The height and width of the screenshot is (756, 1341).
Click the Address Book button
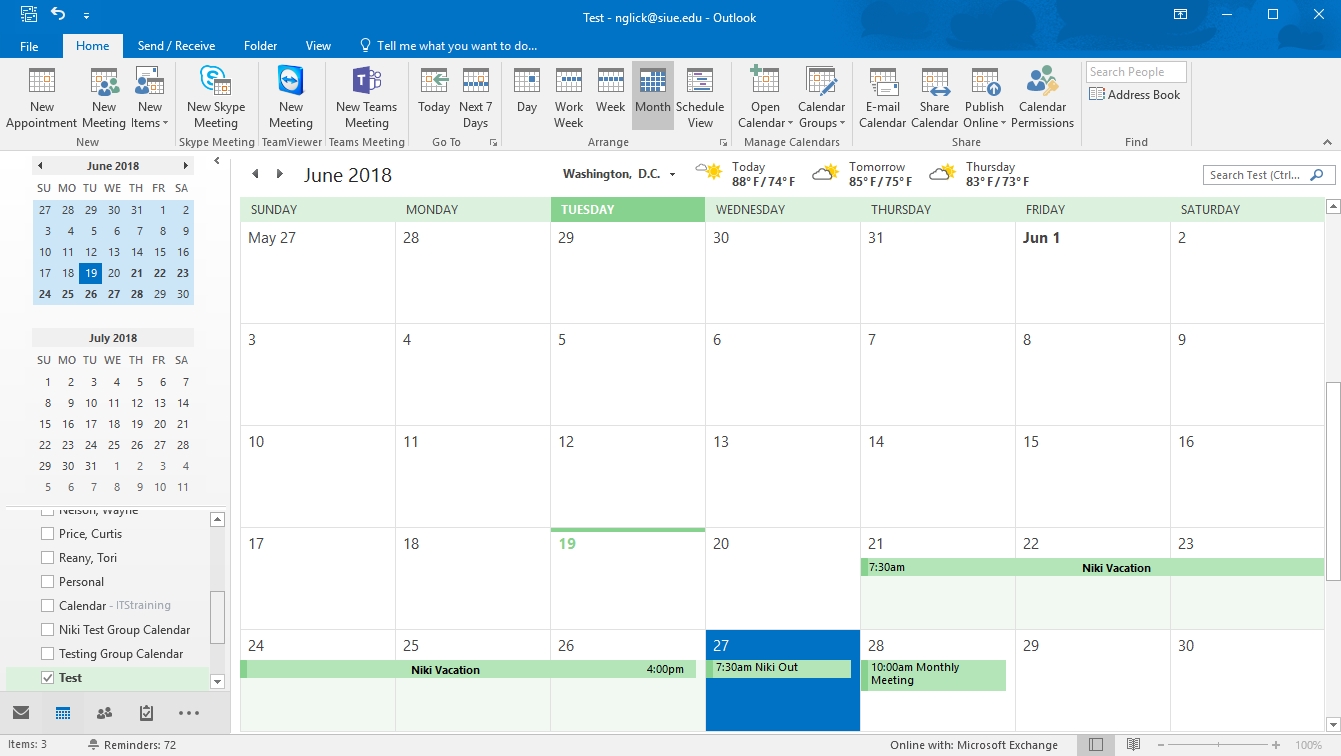1135,95
